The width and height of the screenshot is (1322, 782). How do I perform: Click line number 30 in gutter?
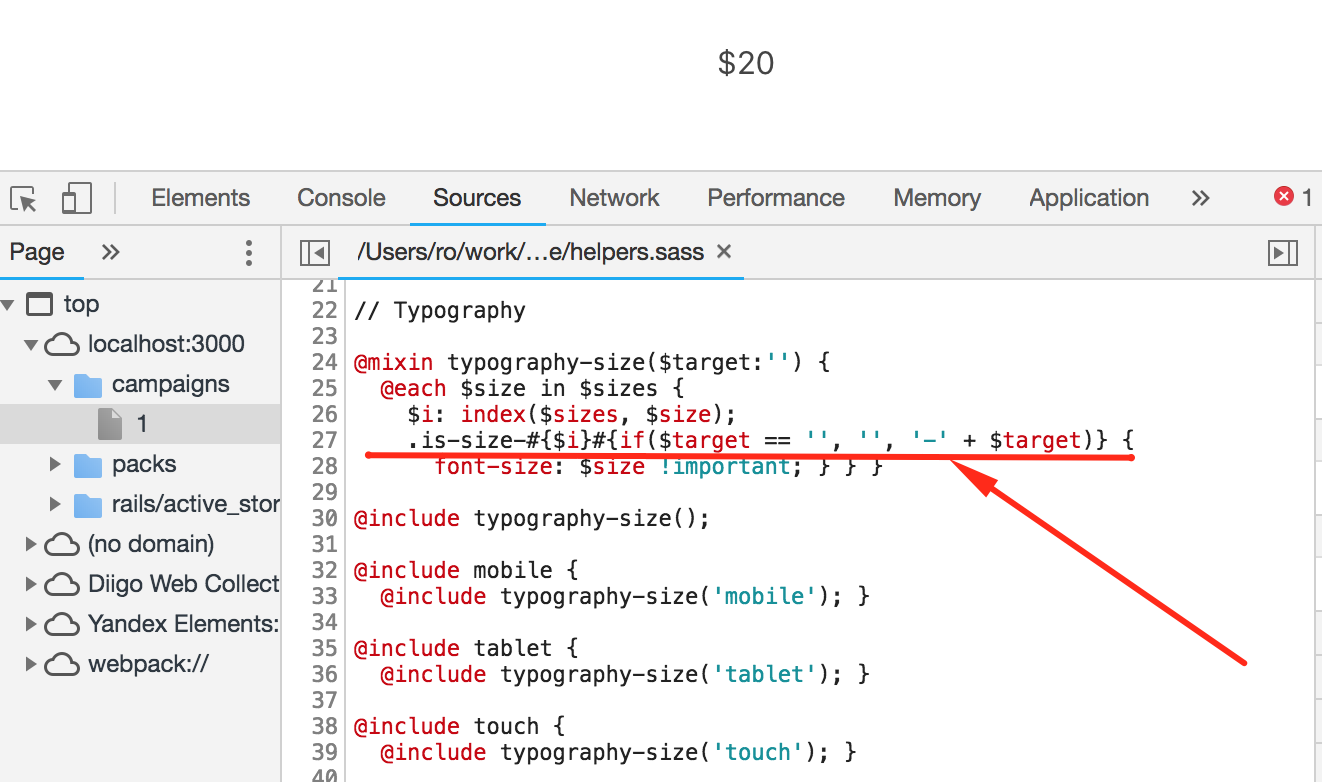[325, 518]
